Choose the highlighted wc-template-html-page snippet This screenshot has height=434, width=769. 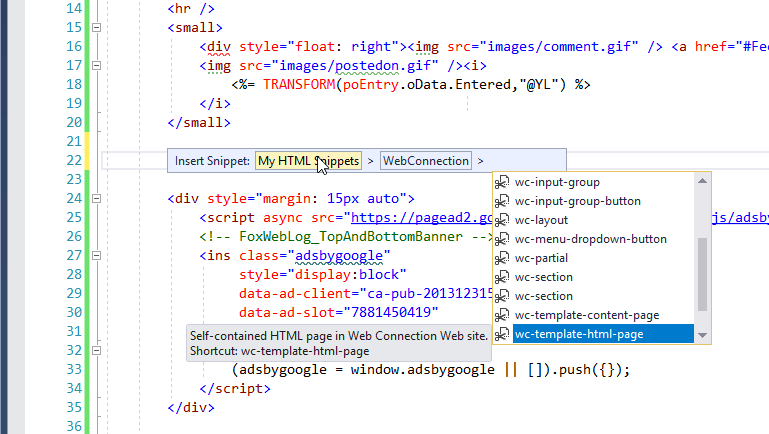592,334
